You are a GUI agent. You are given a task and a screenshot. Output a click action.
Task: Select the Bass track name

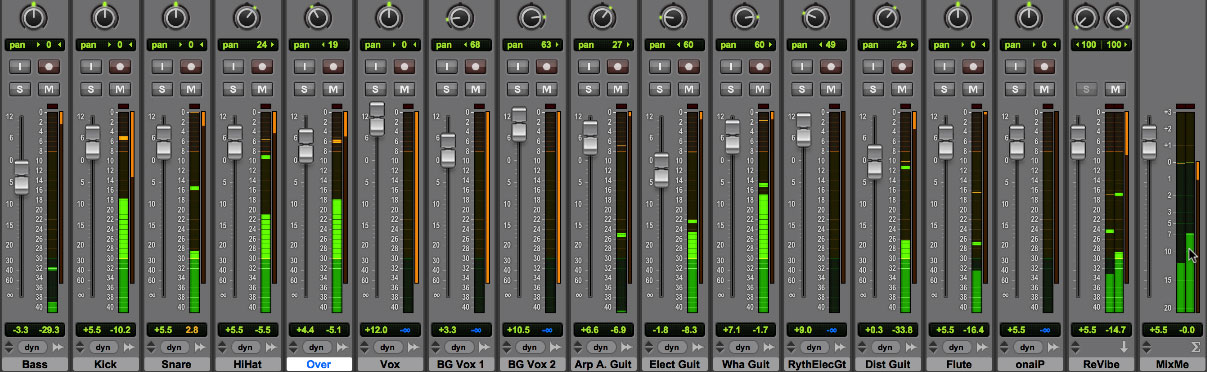pos(34,364)
